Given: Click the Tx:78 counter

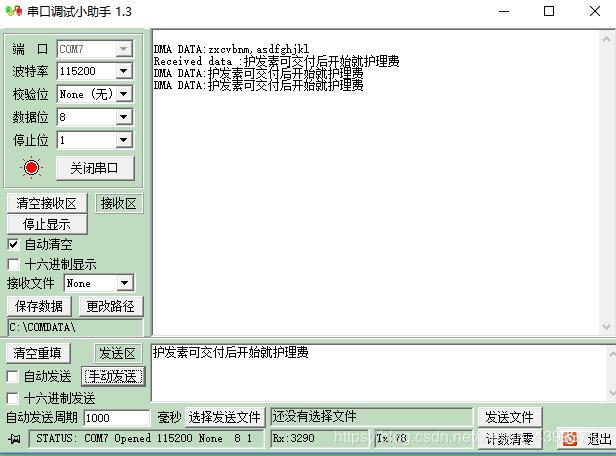Looking at the screenshot, I should coord(391,438).
